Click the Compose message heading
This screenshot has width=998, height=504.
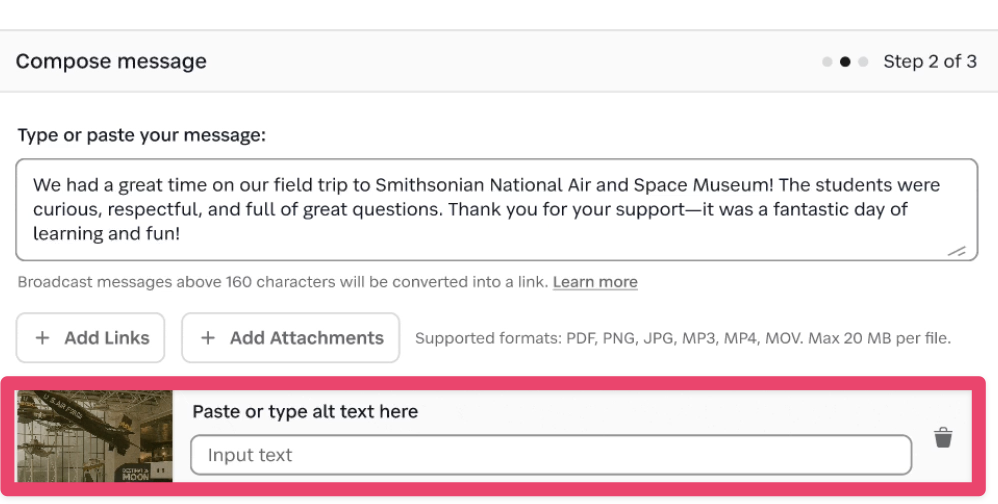coord(111,62)
